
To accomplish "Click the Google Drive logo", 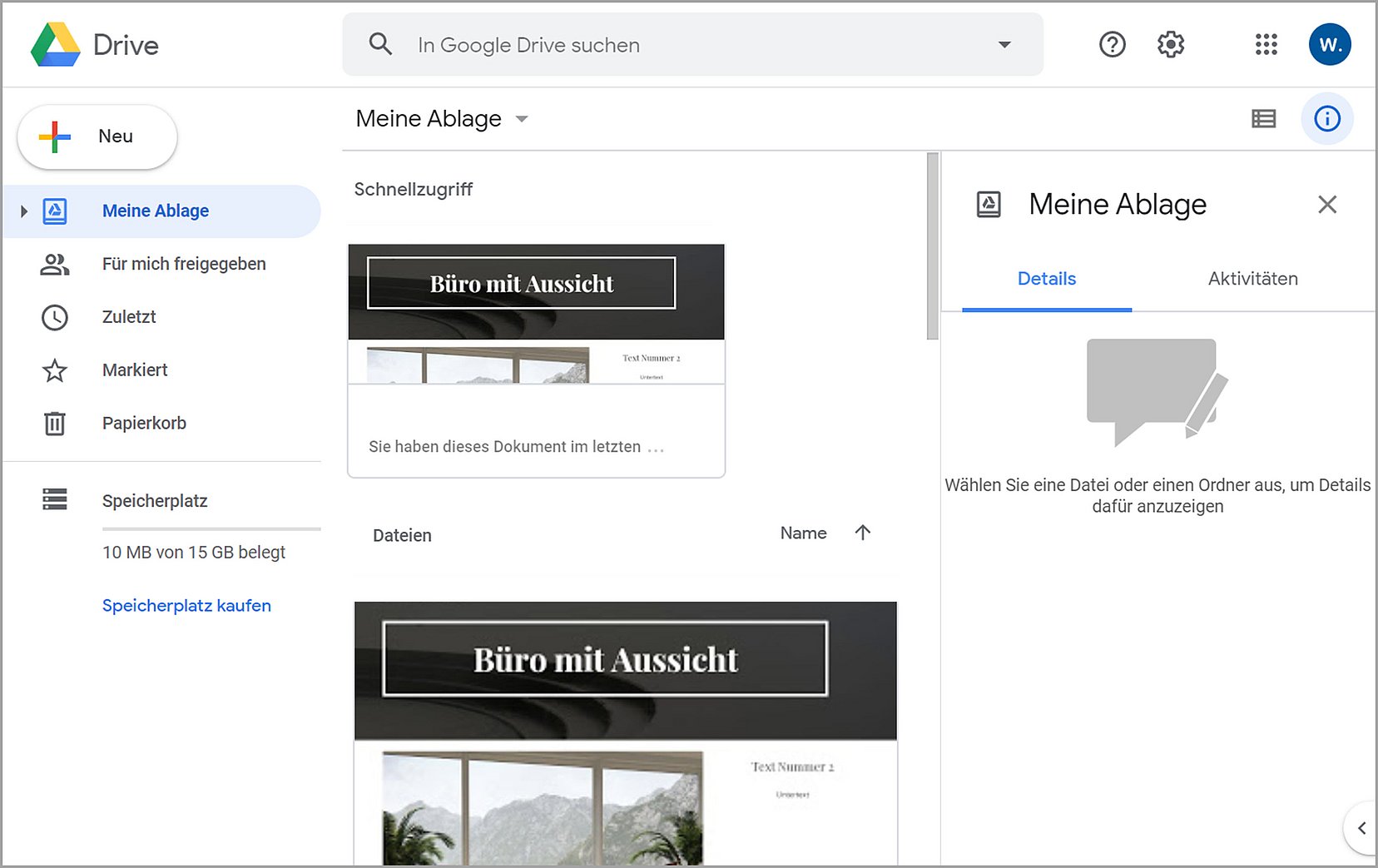I will point(56,45).
